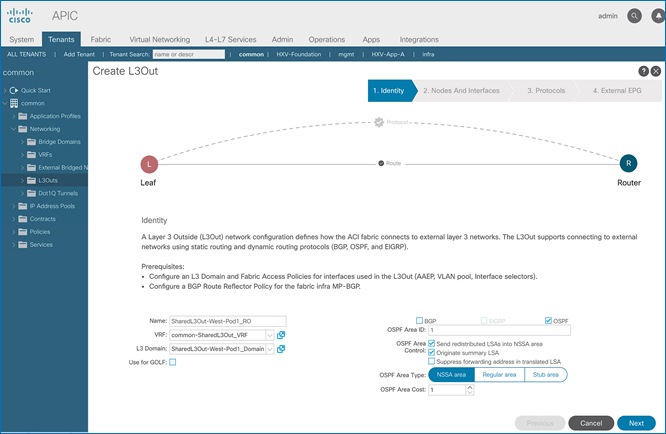Click the Application Profiles folder icon
Screen dimensions: 666x434
[23, 116]
